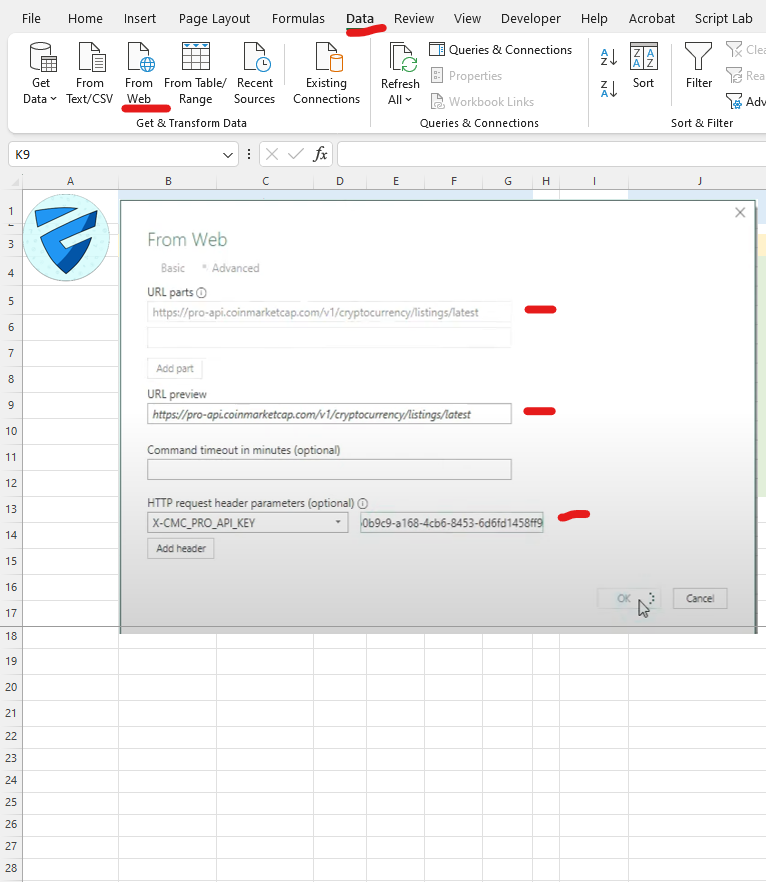The height and width of the screenshot is (882, 766).
Task: Click the Command timeout input field
Action: click(x=329, y=469)
